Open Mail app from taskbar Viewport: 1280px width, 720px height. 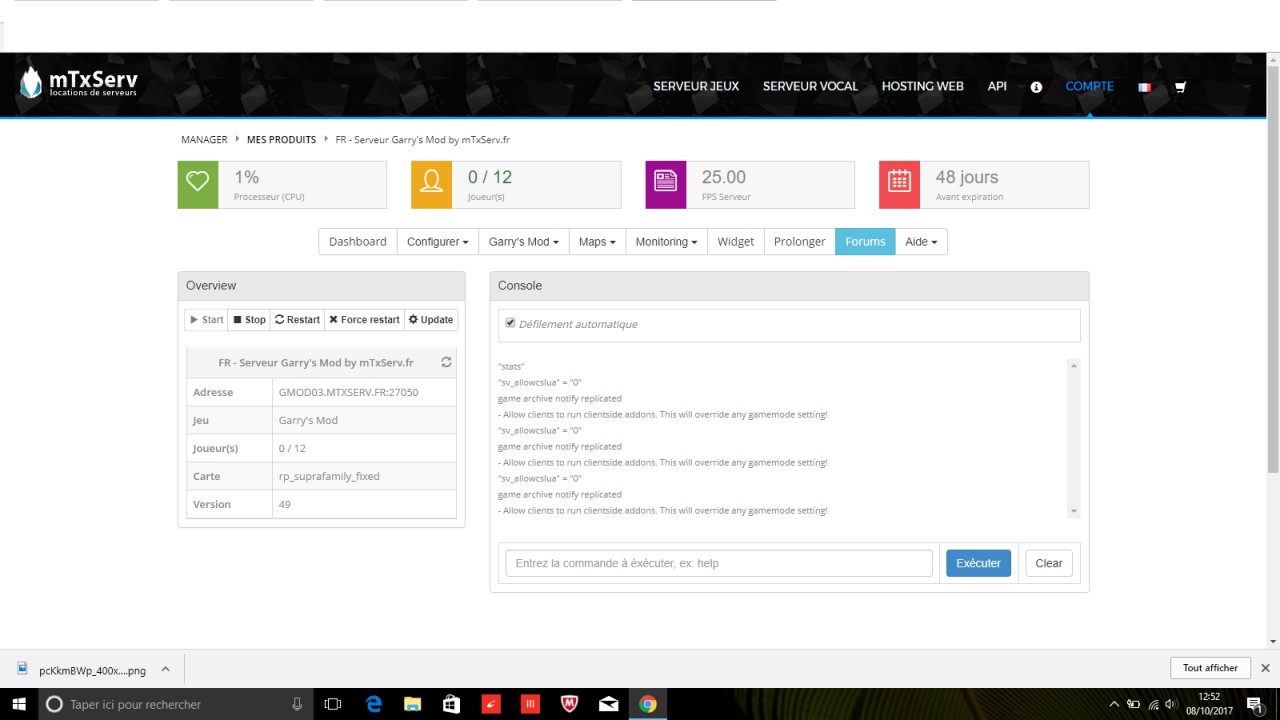coord(608,704)
